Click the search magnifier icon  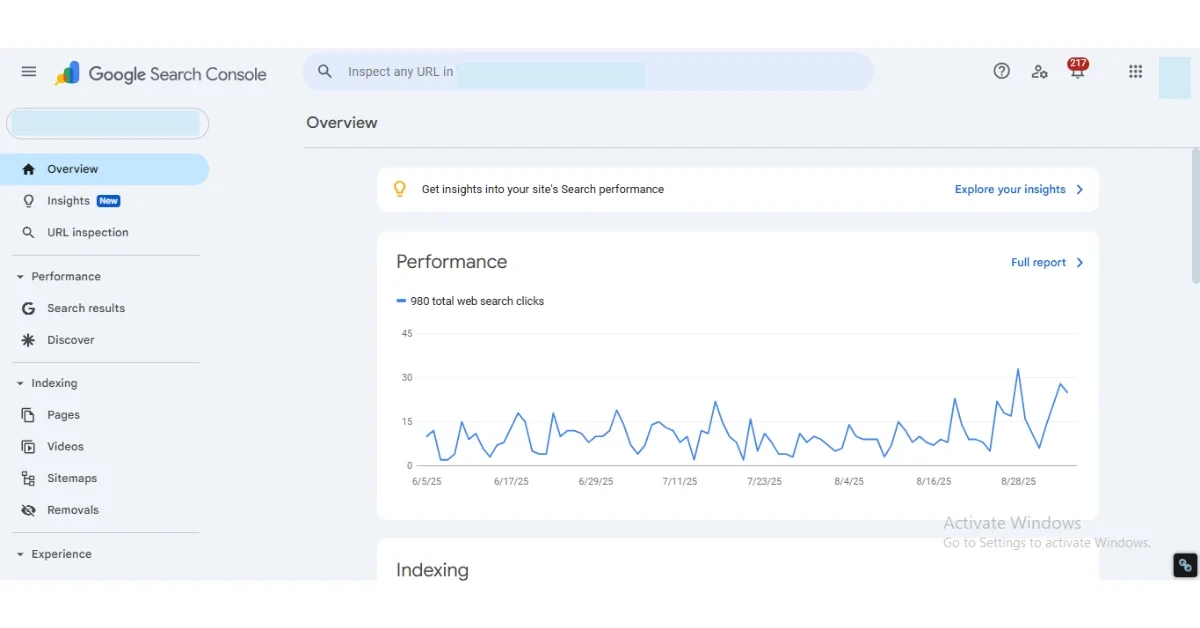point(325,71)
